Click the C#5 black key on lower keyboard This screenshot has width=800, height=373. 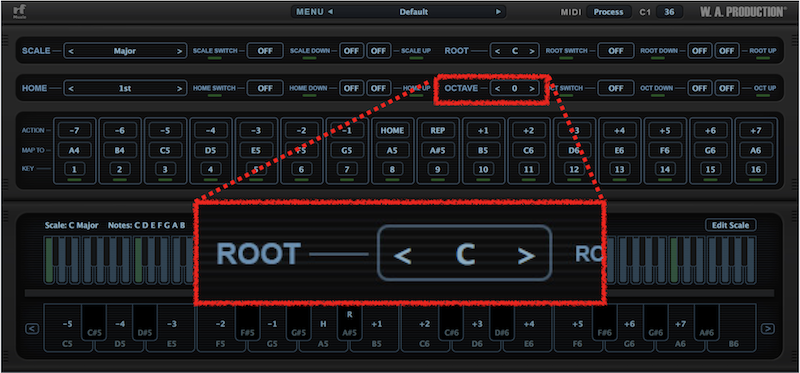94,322
